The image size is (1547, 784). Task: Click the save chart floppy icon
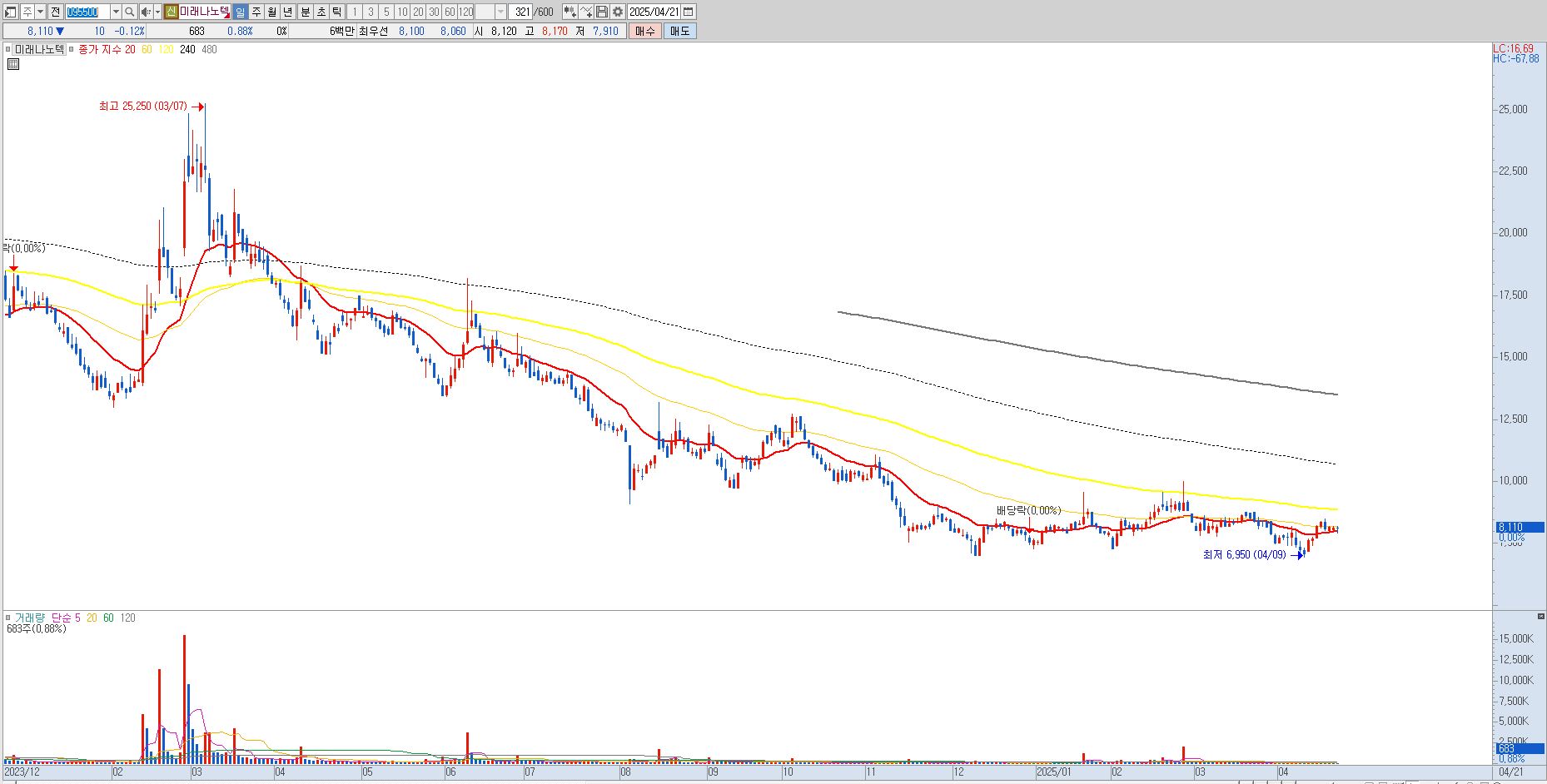602,12
